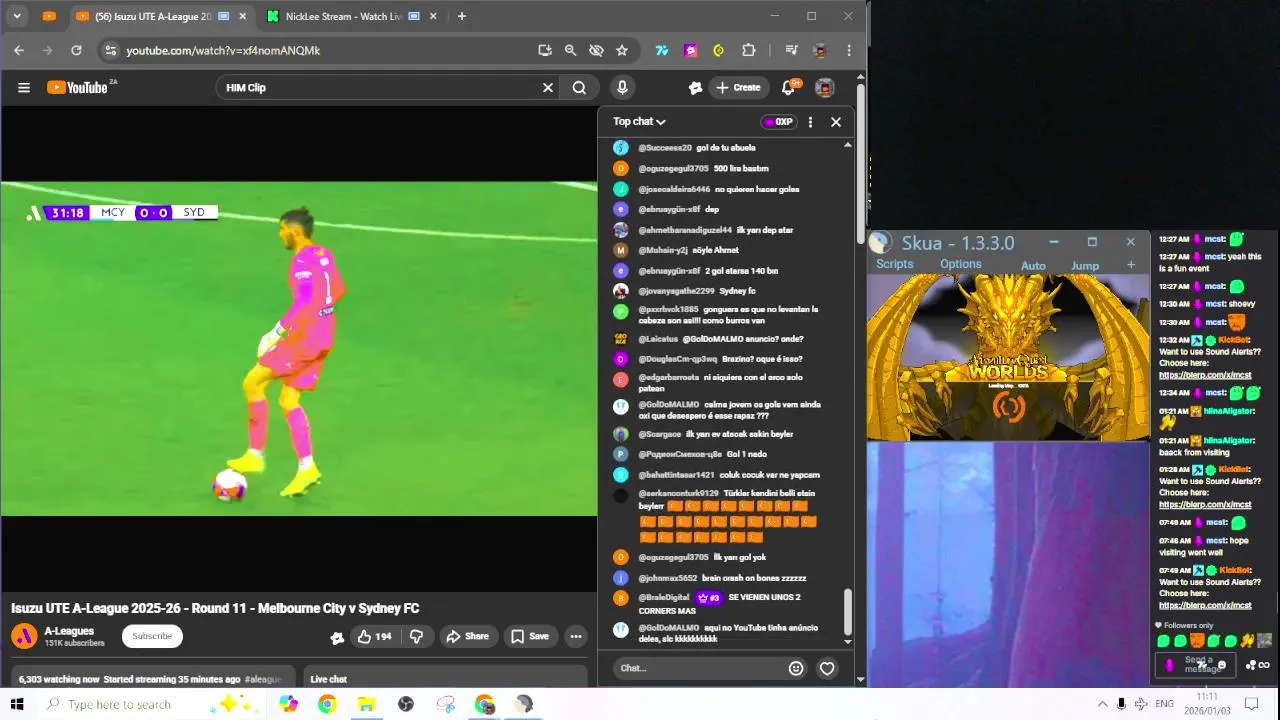Close the live chat panel
The image size is (1280, 720).
coord(836,122)
